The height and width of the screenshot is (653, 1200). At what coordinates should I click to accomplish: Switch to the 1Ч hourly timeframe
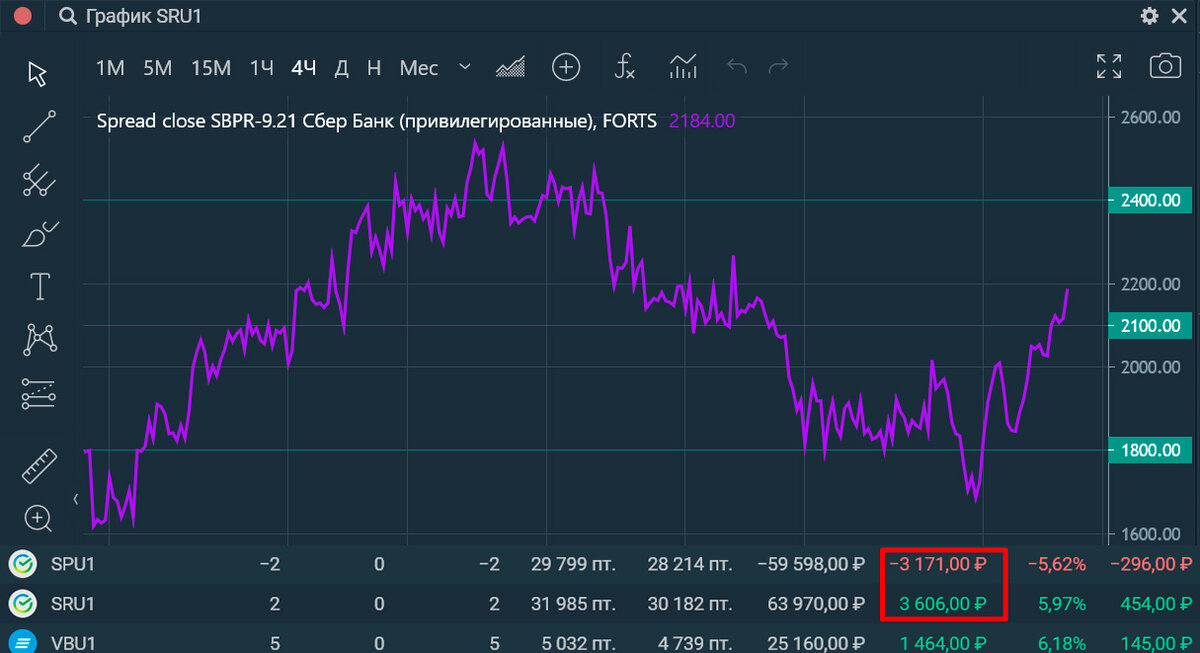[262, 68]
